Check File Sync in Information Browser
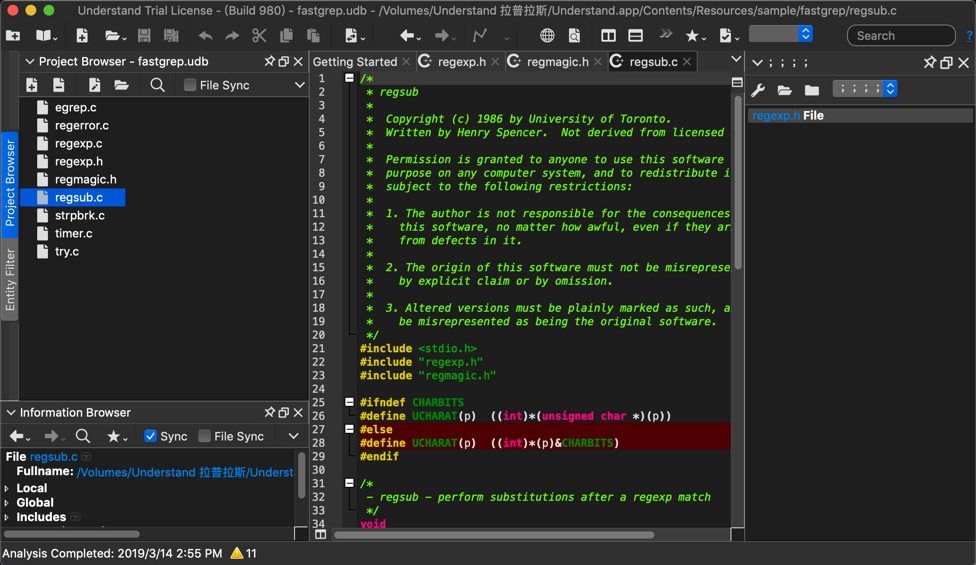The width and height of the screenshot is (976, 565). (x=204, y=436)
